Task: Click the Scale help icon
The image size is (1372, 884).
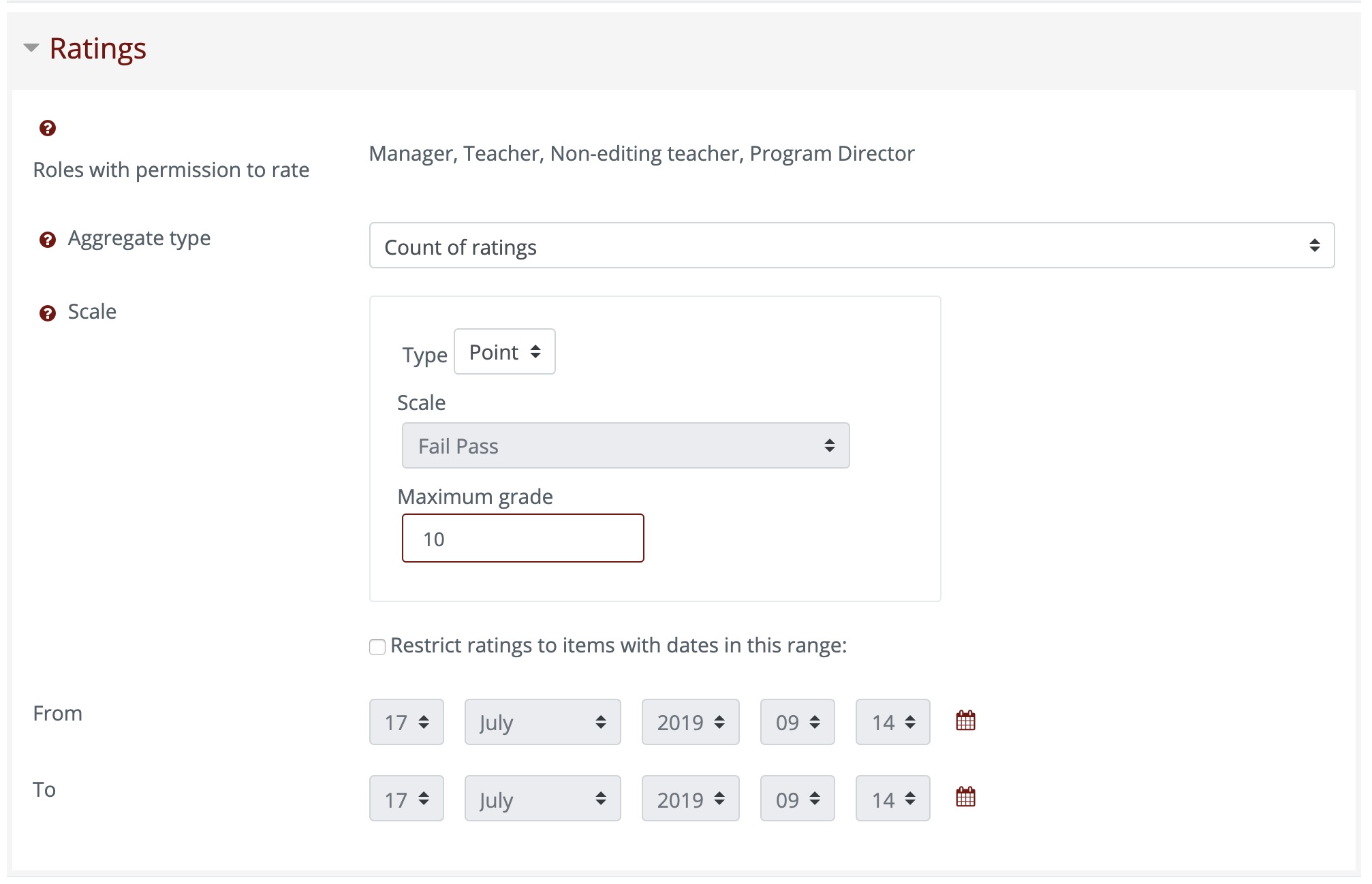Action: (47, 313)
